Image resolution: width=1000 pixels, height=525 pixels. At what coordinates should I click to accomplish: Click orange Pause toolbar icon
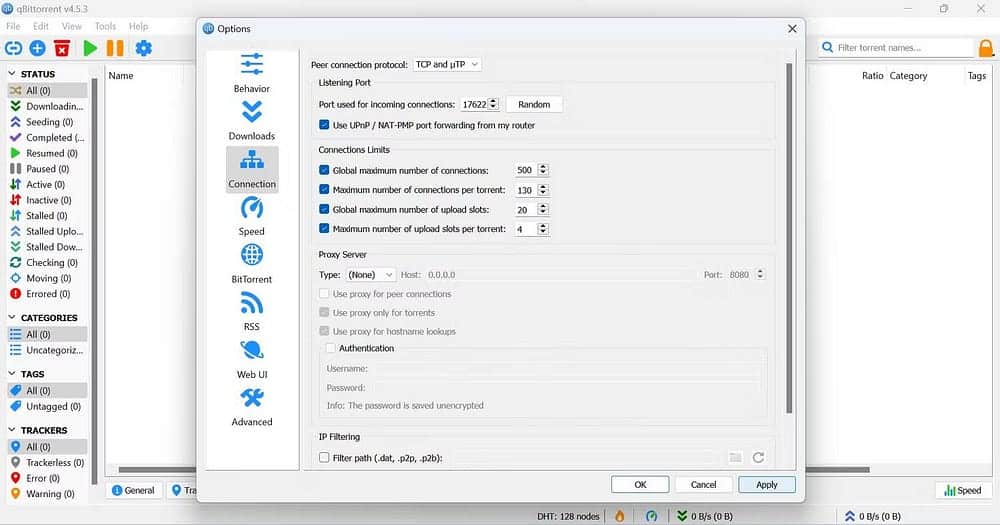click(x=115, y=48)
